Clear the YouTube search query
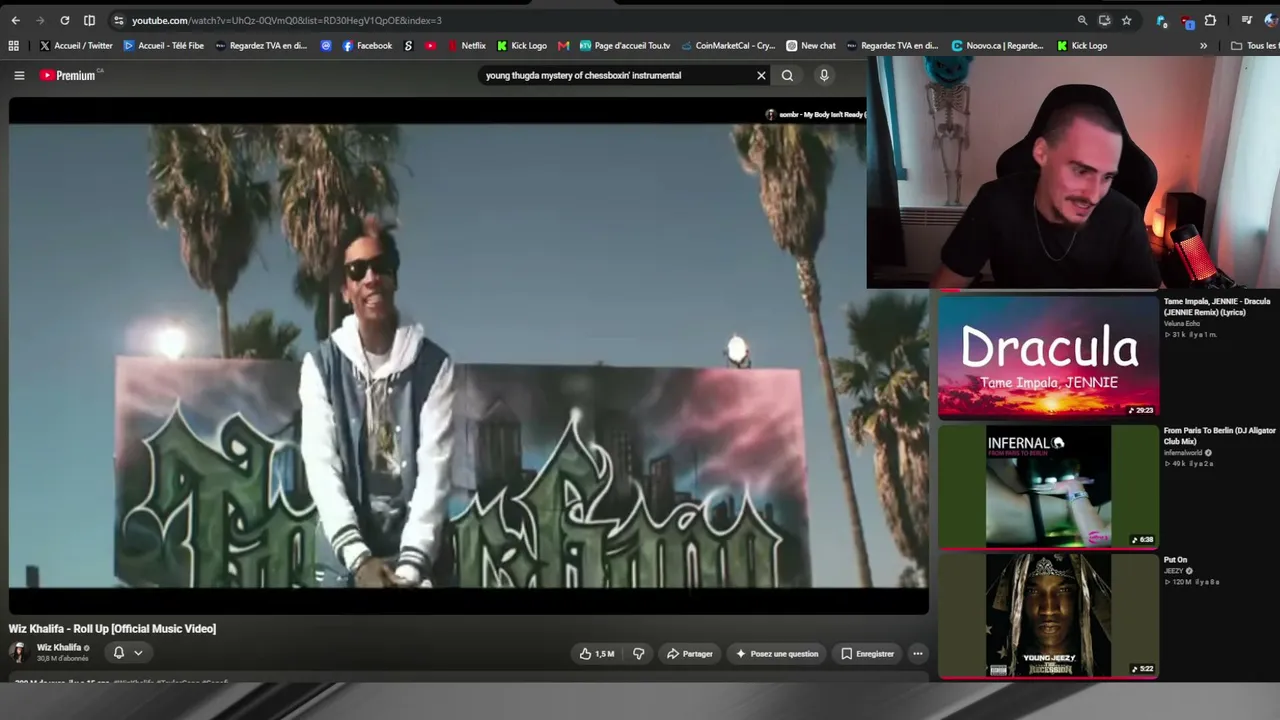 [x=761, y=75]
